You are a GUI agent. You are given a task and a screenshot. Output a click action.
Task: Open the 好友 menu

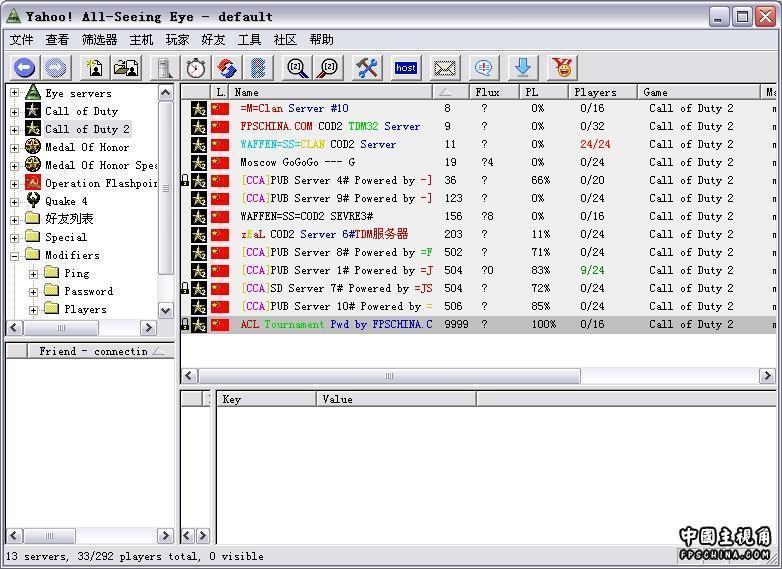(x=213, y=39)
